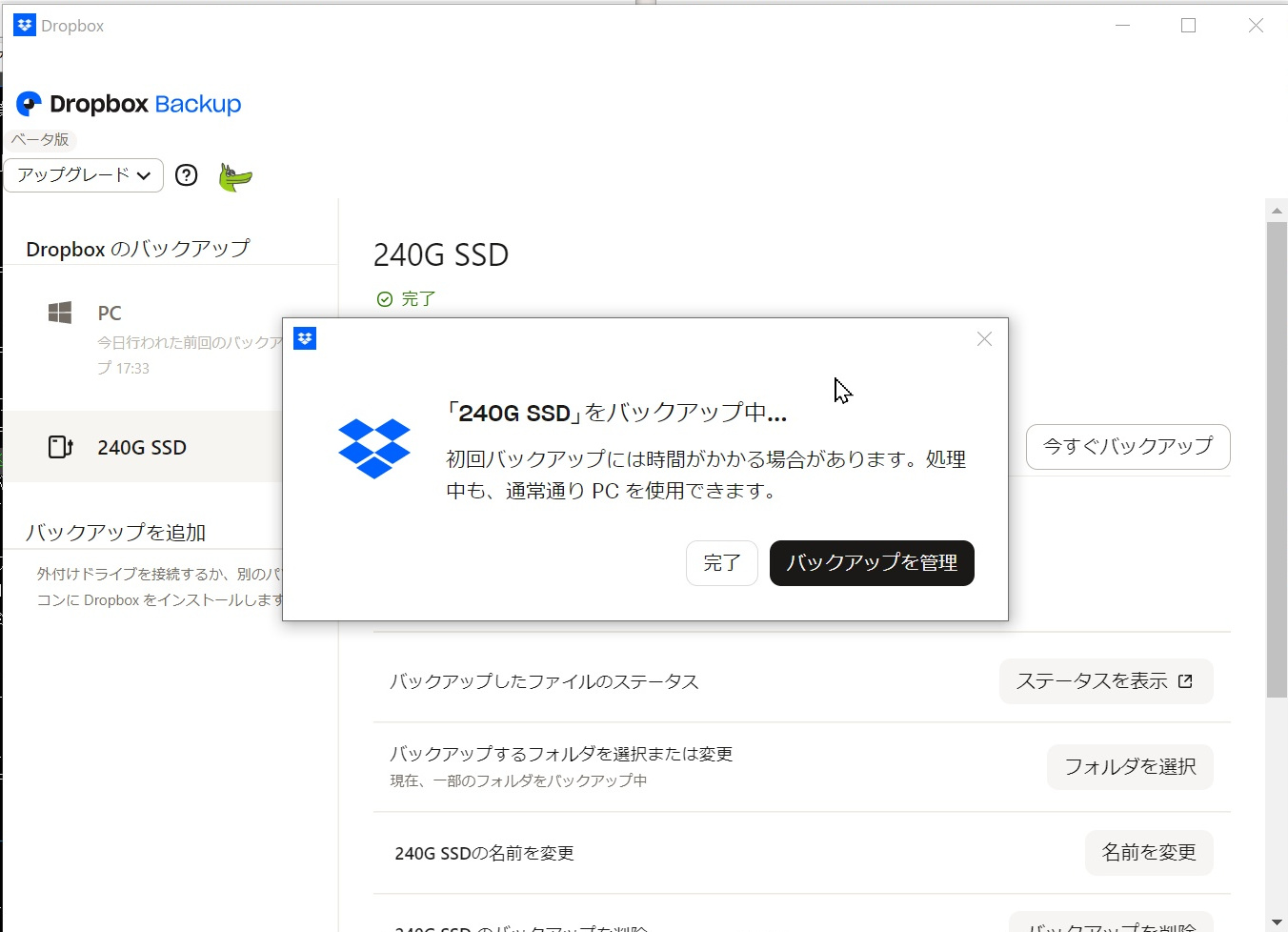This screenshot has height=932, width=1288.
Task: Close the Dropbox window
Action: click(1256, 26)
